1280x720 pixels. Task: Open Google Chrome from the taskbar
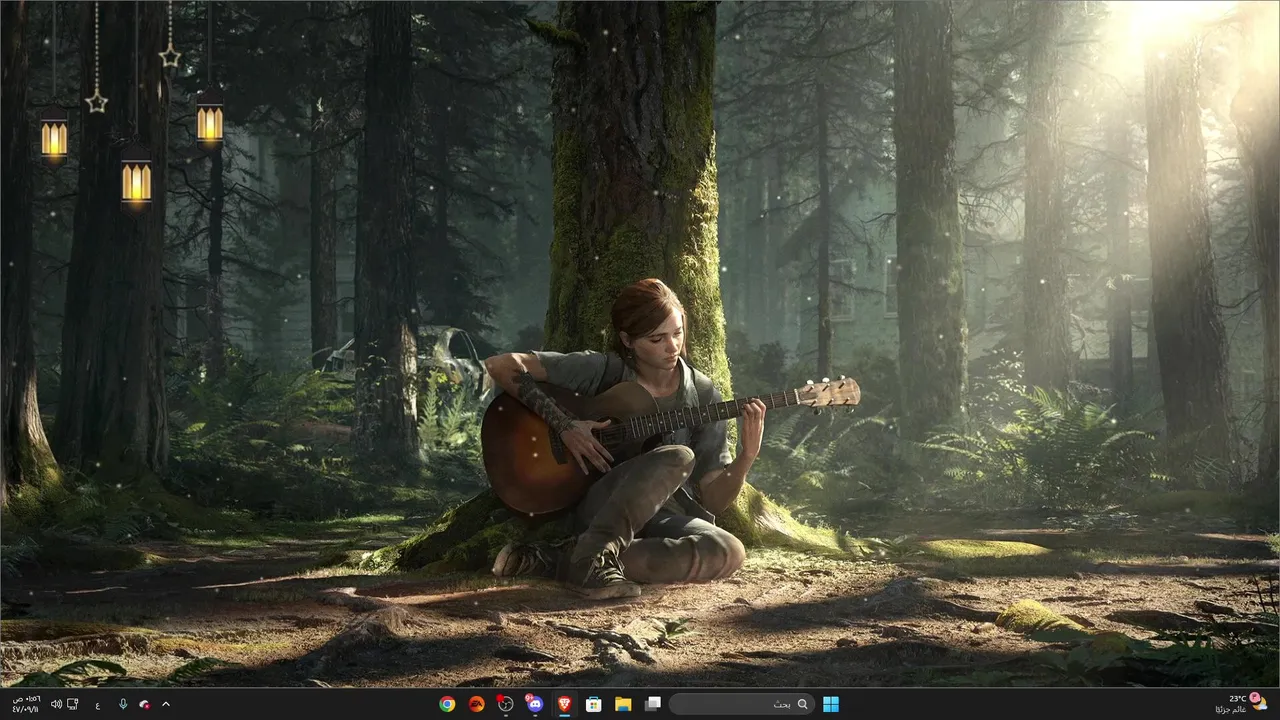point(447,704)
